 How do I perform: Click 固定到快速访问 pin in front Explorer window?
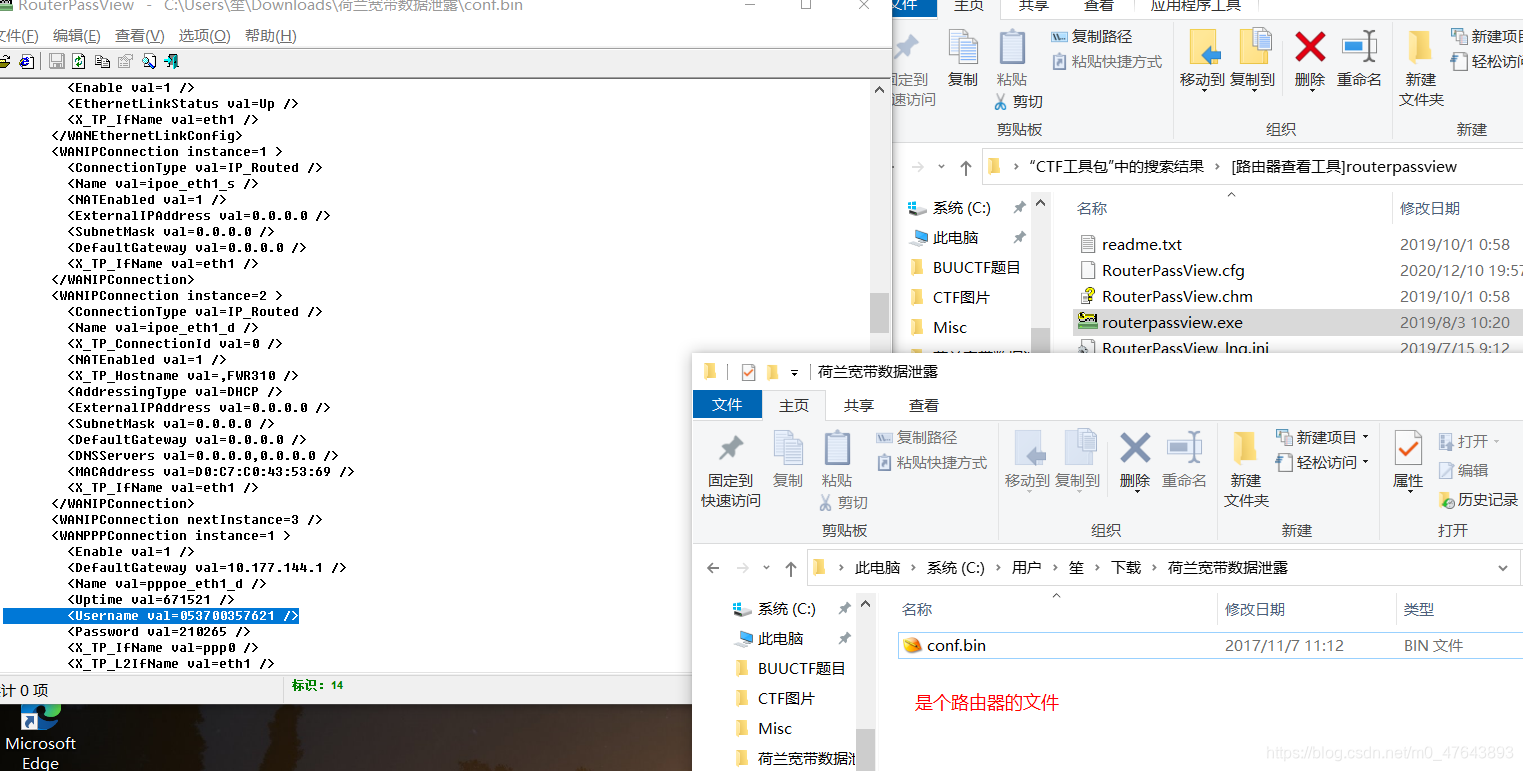731,471
